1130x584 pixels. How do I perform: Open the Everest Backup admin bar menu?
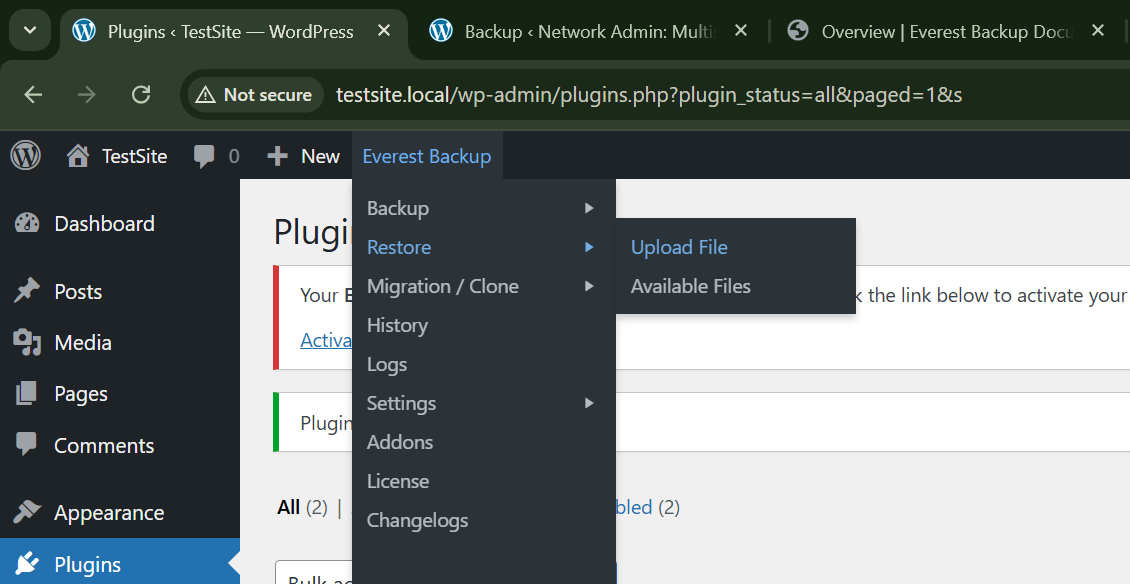(x=427, y=155)
